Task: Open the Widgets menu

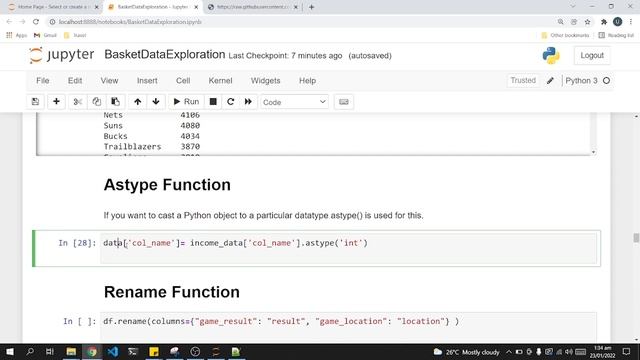Action: click(266, 81)
